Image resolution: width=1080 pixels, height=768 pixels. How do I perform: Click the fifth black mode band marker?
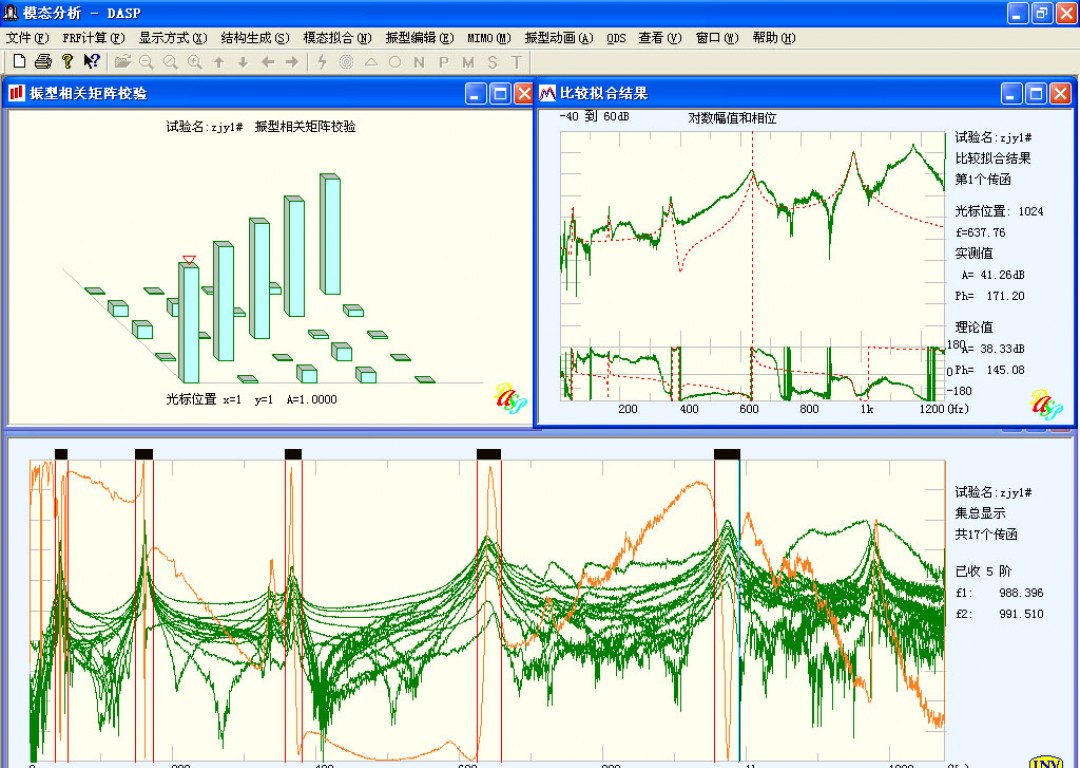coord(727,454)
